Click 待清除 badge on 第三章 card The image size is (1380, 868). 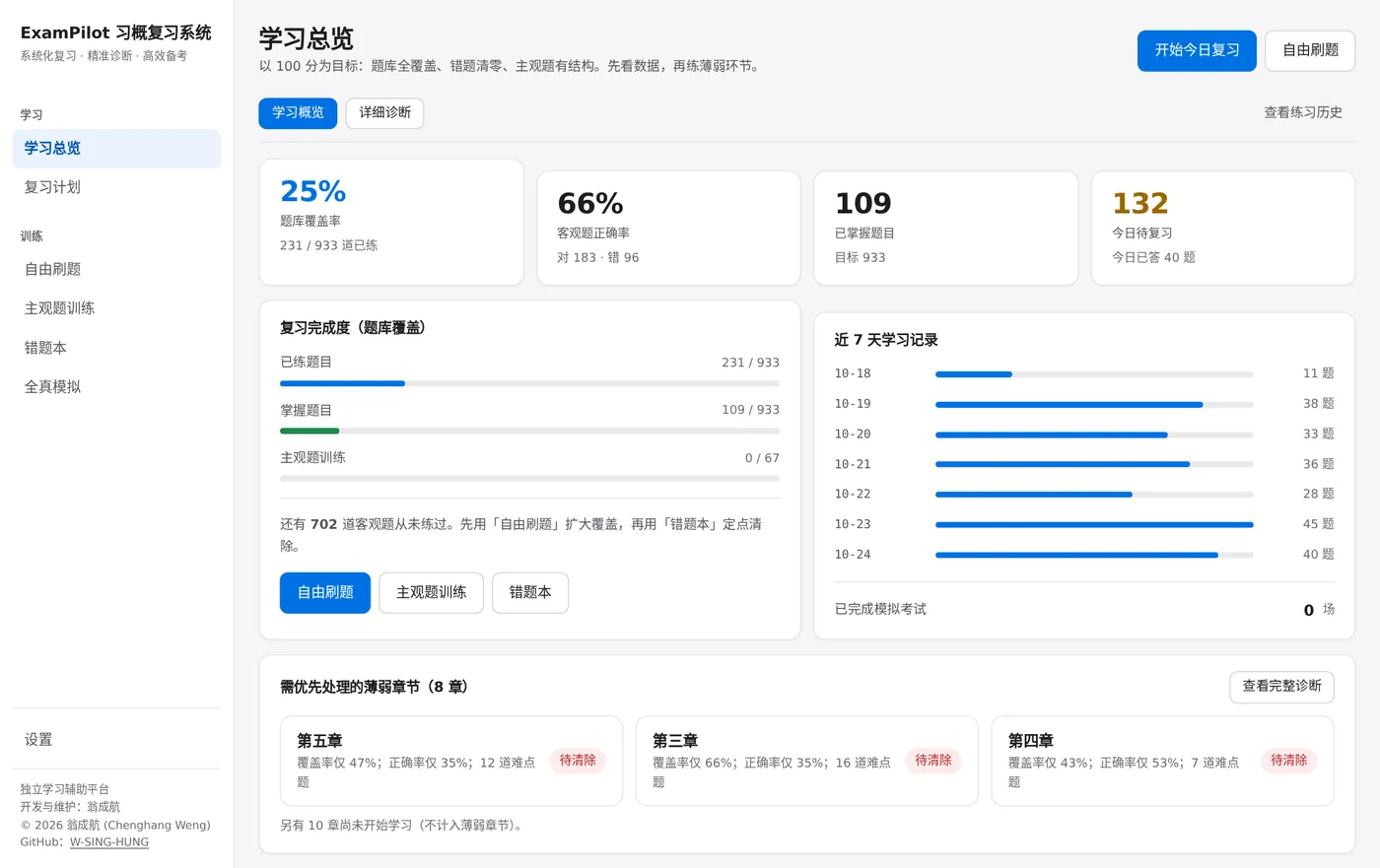click(933, 761)
